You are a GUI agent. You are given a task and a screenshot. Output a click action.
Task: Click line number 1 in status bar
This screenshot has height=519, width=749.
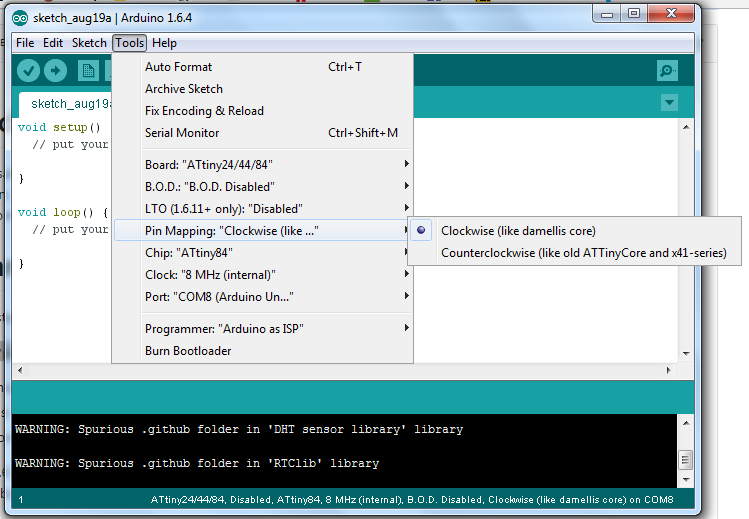point(21,500)
